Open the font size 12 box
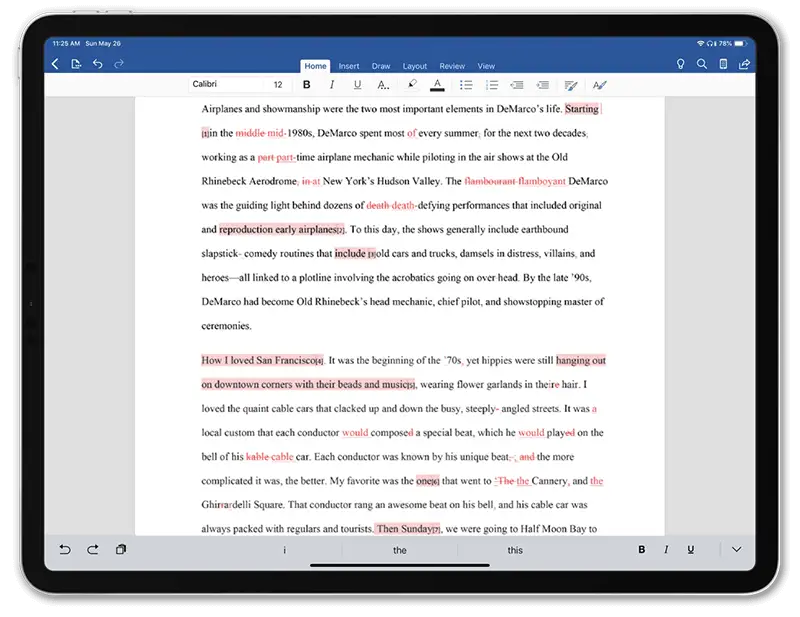800x617 pixels. tap(277, 85)
